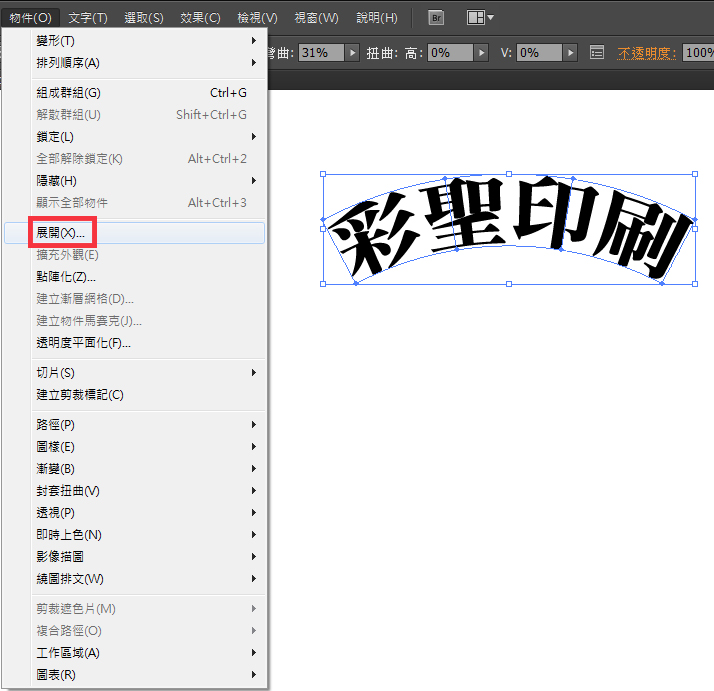The width and height of the screenshot is (714, 691).
Task: Choose 建立剪裁標記(C) menu item
Action: pos(80,395)
